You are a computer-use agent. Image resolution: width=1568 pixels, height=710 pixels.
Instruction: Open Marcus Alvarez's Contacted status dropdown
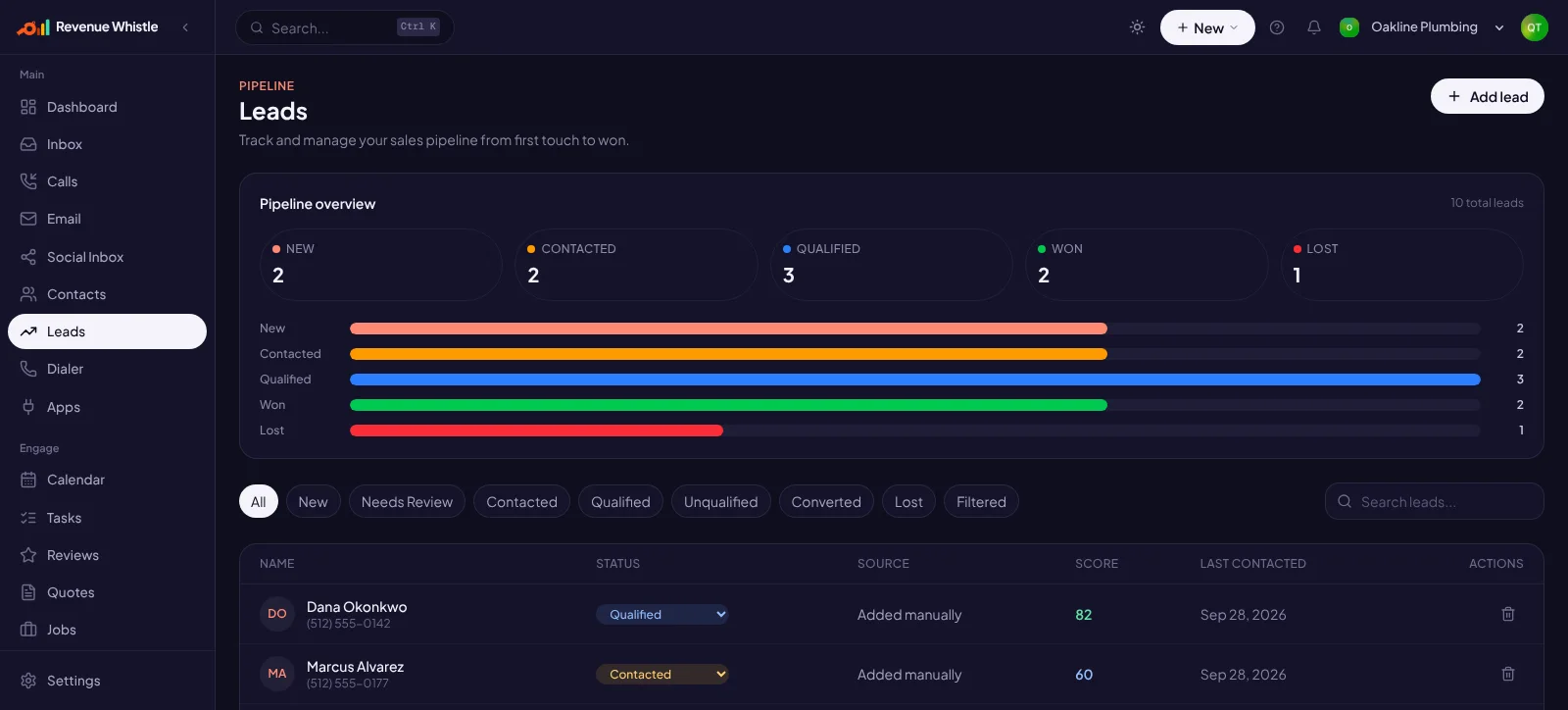coord(662,675)
